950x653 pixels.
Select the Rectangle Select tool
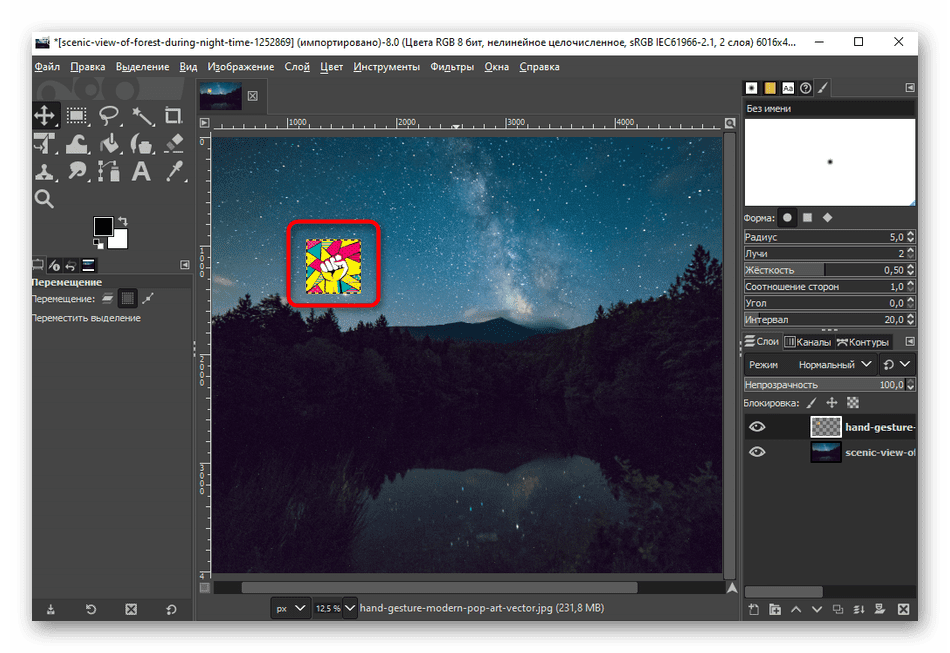(x=77, y=116)
